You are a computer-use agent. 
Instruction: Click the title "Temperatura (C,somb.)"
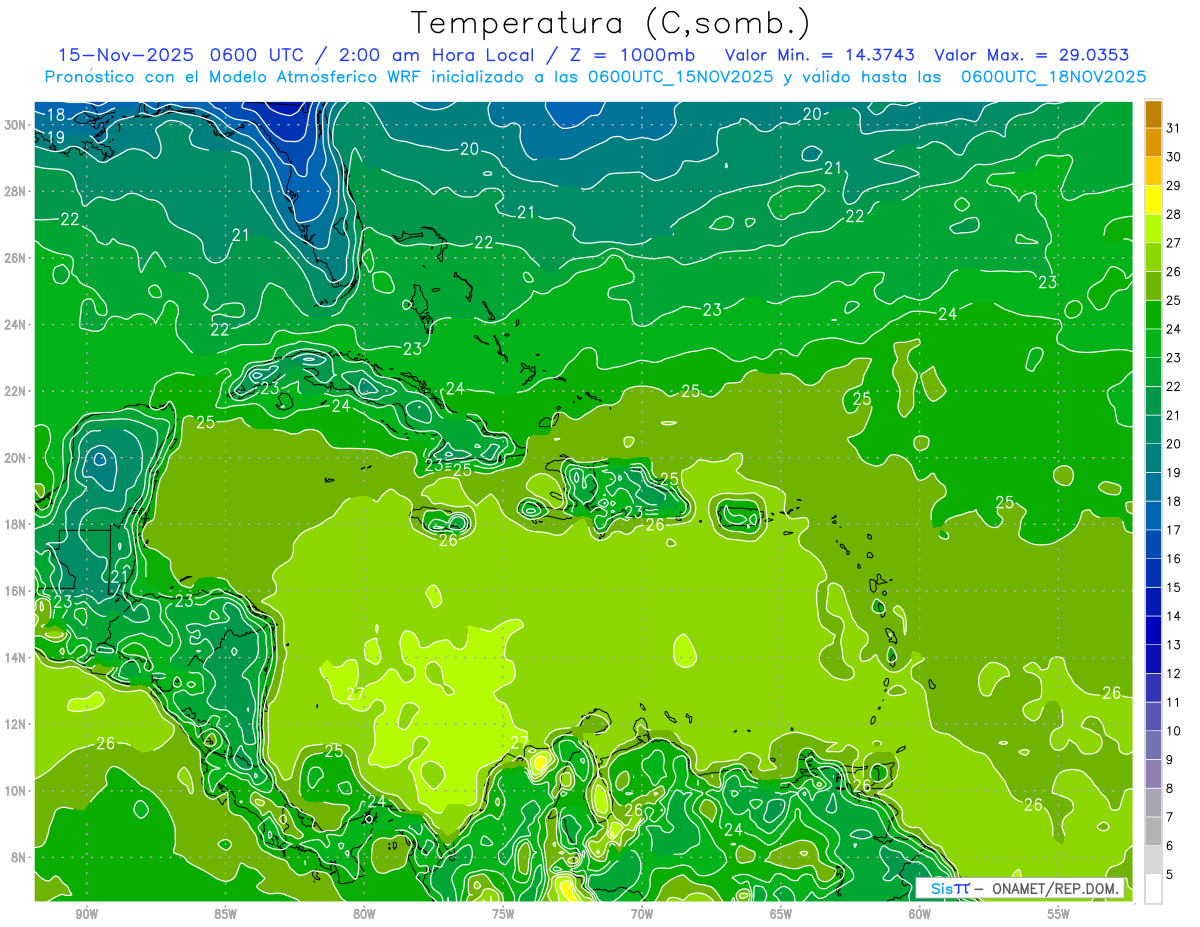click(x=610, y=24)
